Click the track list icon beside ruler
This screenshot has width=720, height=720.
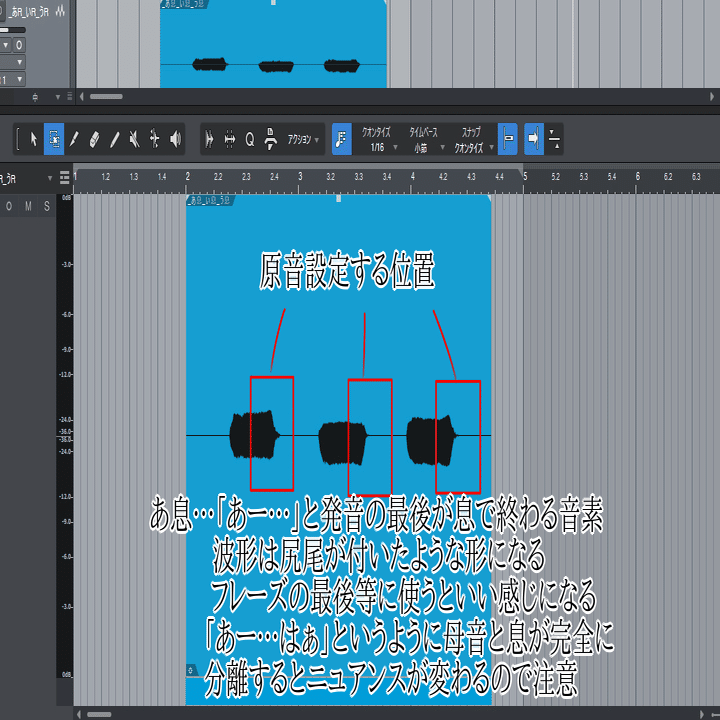coord(65,178)
